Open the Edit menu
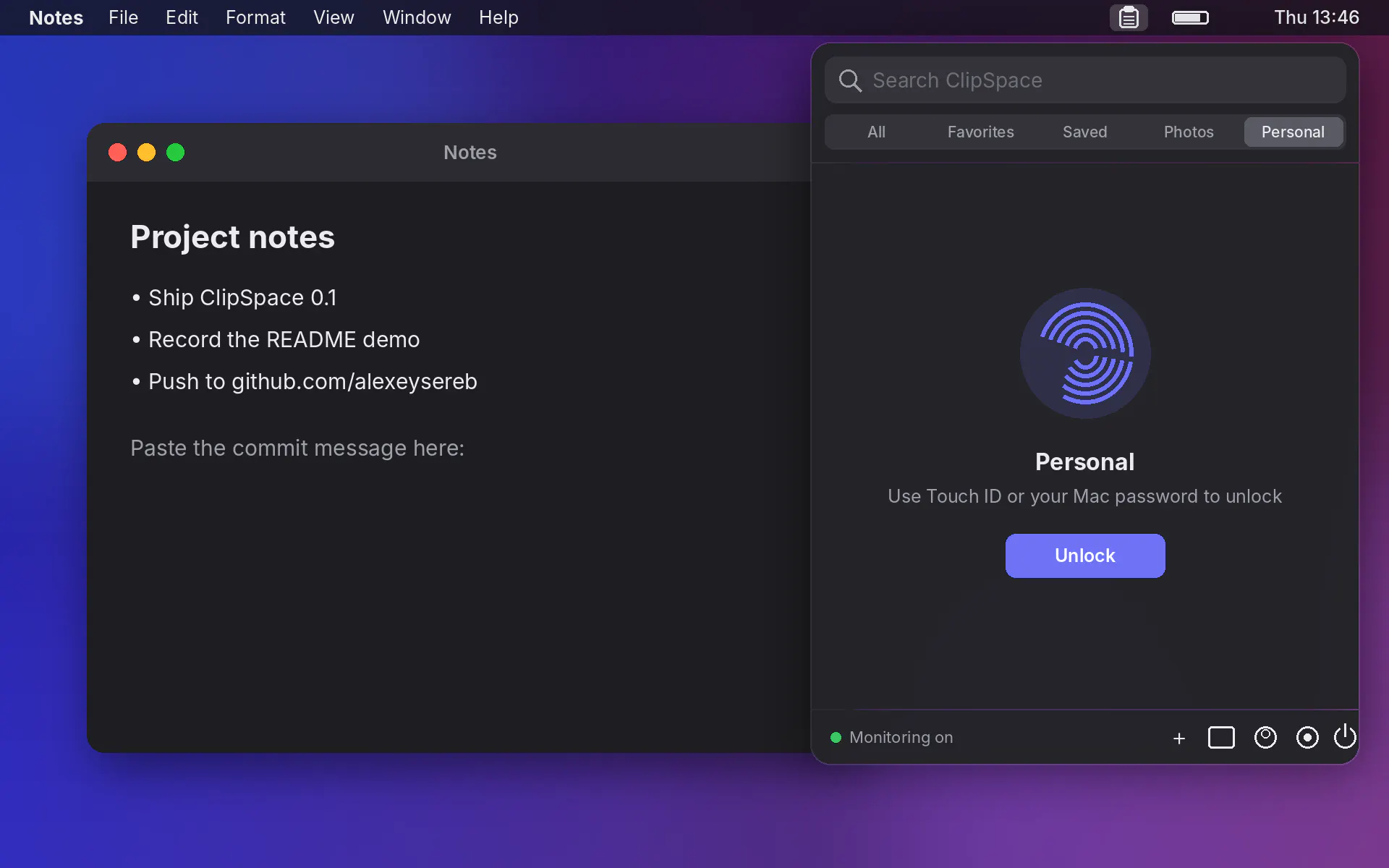 pos(182,17)
